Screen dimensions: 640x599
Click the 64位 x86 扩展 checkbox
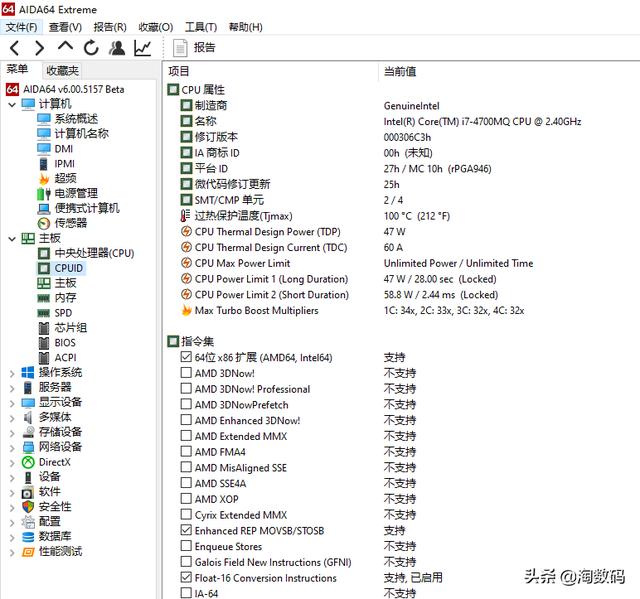click(186, 357)
